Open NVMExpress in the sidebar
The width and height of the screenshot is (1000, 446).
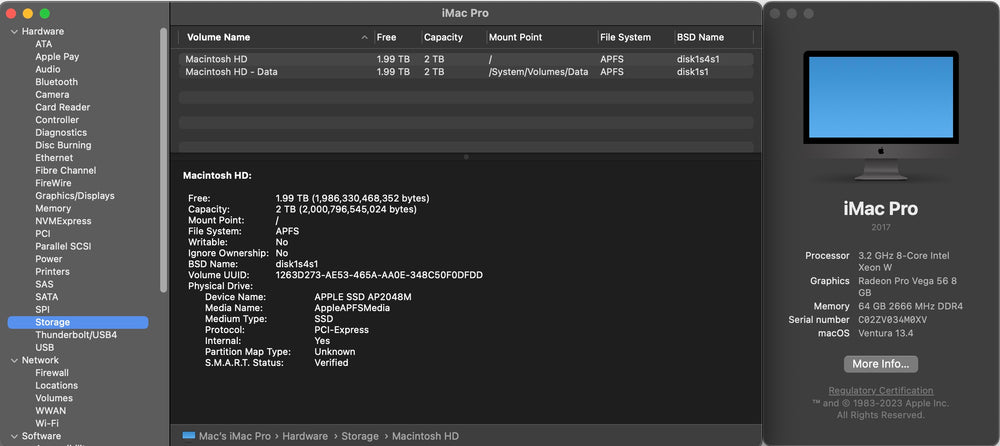(x=63, y=221)
